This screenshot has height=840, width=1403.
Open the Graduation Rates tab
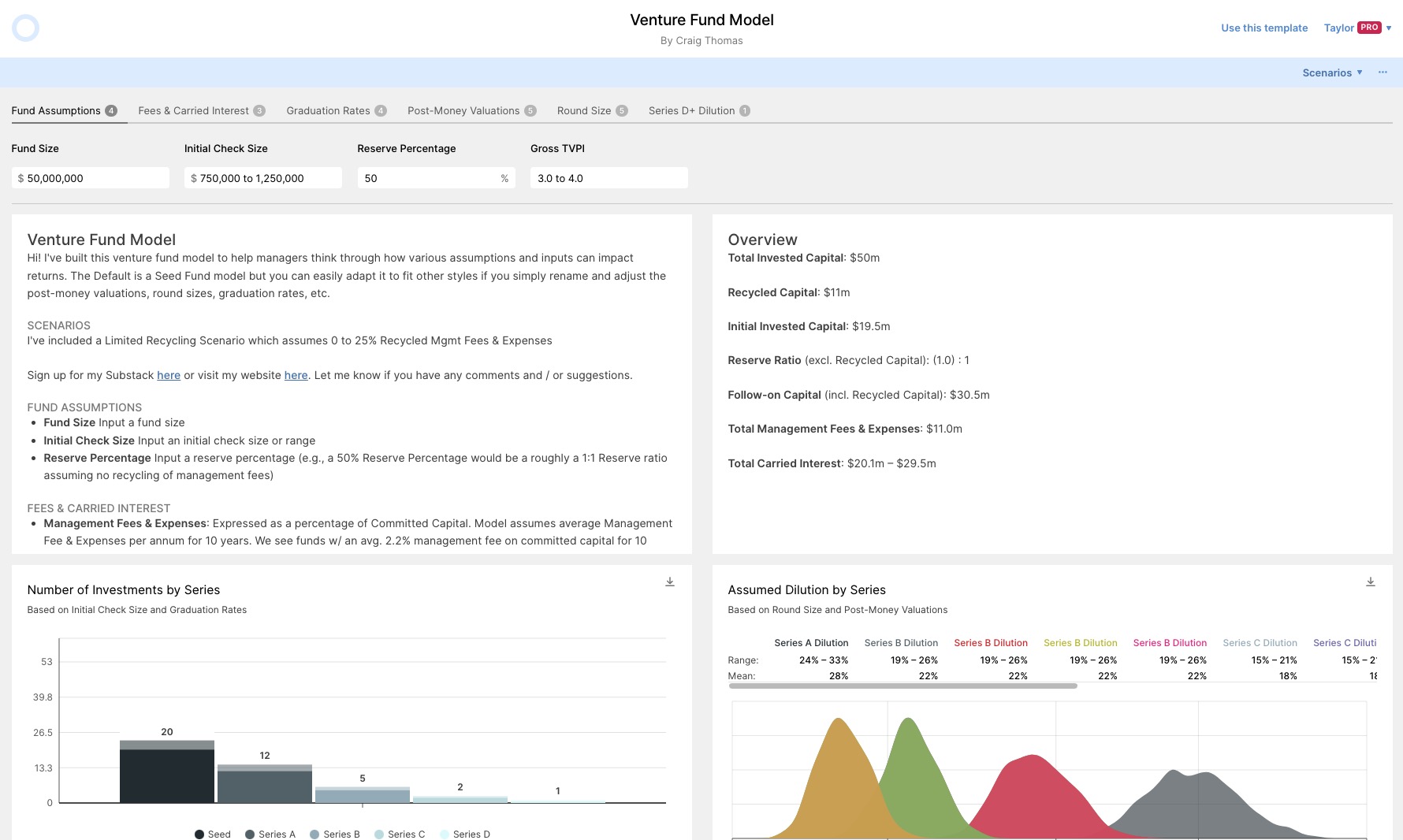[x=337, y=111]
